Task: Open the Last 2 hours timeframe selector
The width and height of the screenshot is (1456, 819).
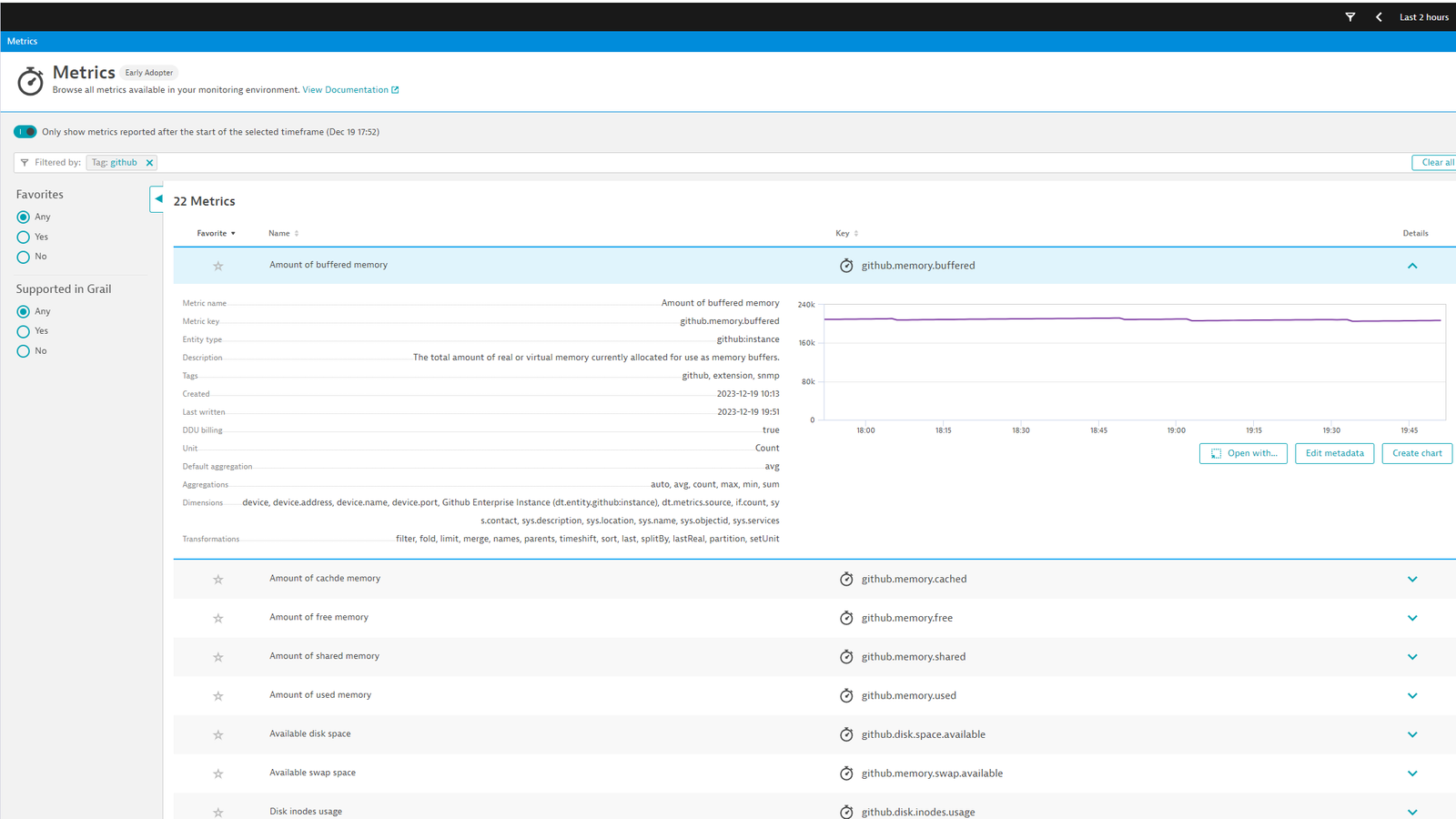Action: pyautogui.click(x=1423, y=17)
